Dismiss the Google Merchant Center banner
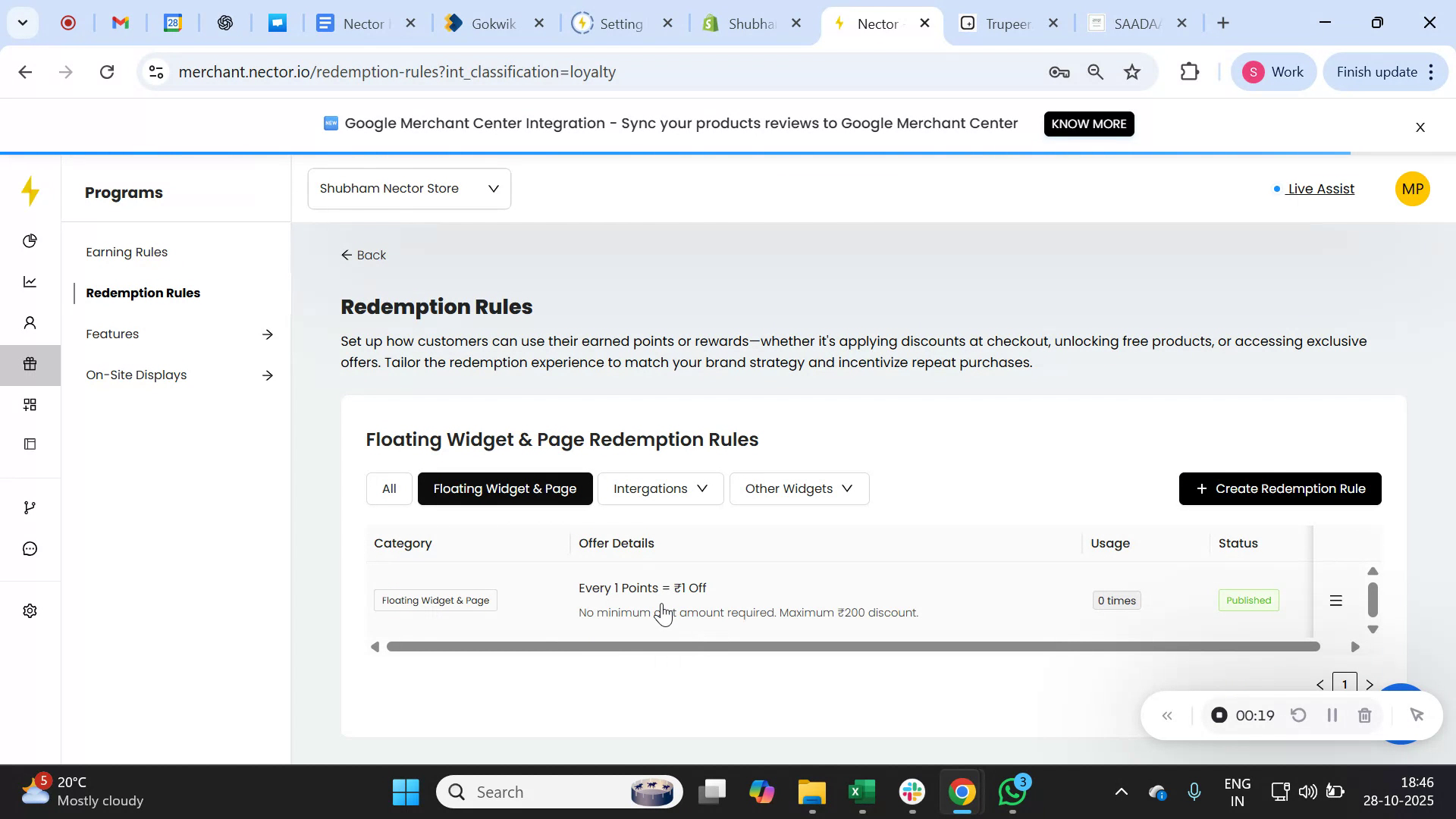 point(1420,127)
